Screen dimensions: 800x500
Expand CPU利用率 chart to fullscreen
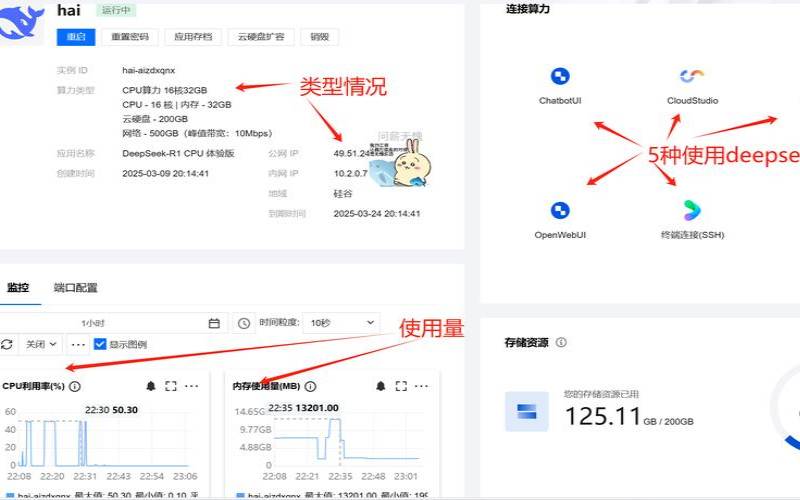click(170, 386)
